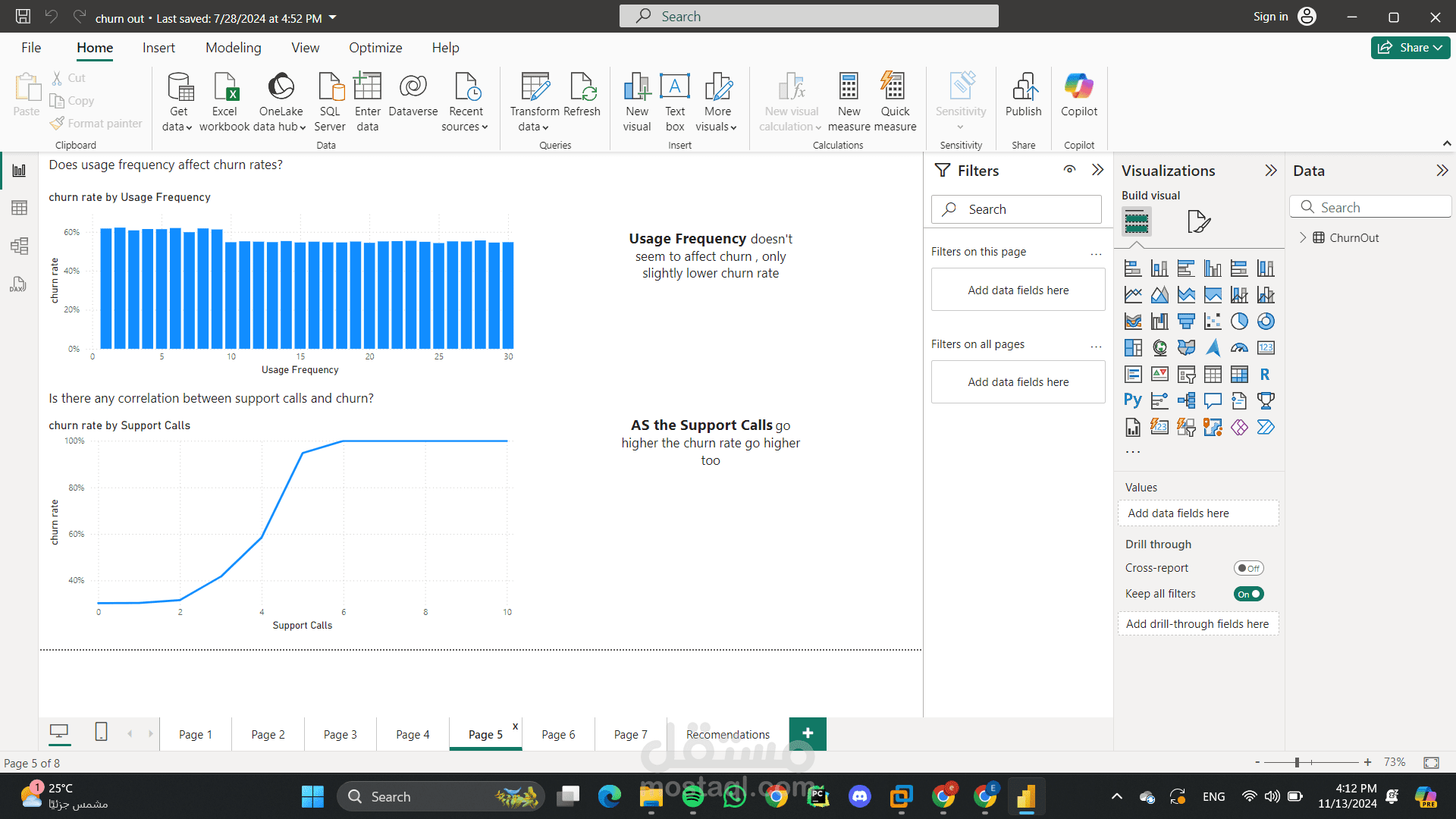
Task: Adjust the zoom slider at bottom
Action: [1298, 762]
